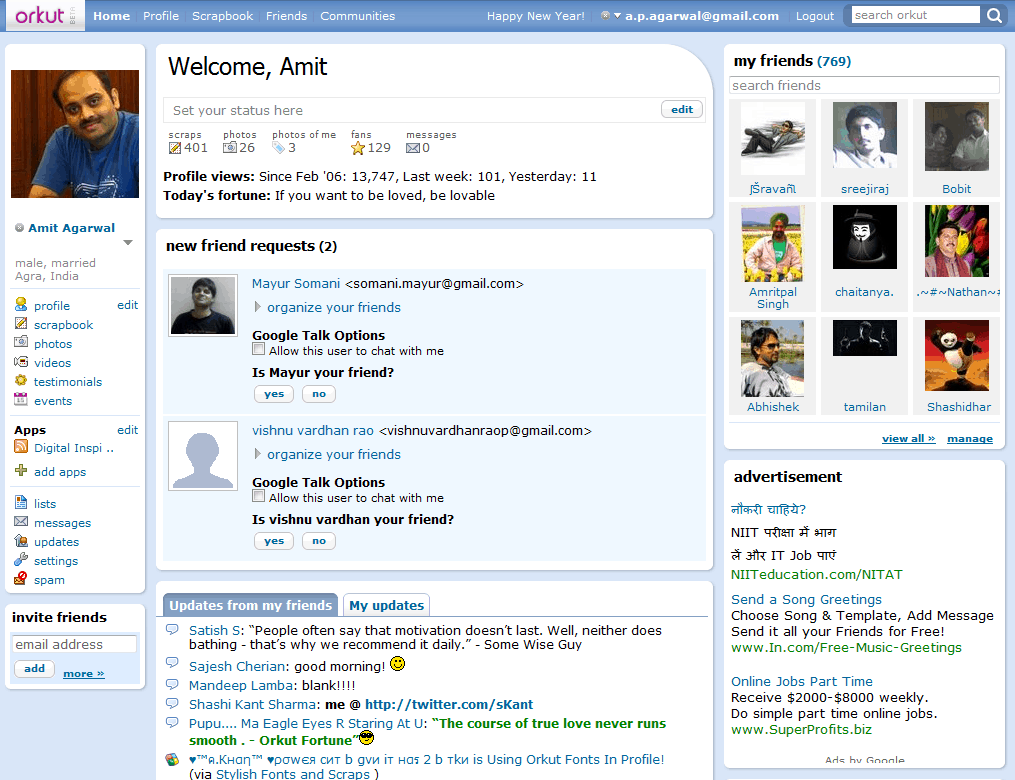Click the spam icon in sidebar
Image resolution: width=1015 pixels, height=780 pixels.
(x=21, y=580)
